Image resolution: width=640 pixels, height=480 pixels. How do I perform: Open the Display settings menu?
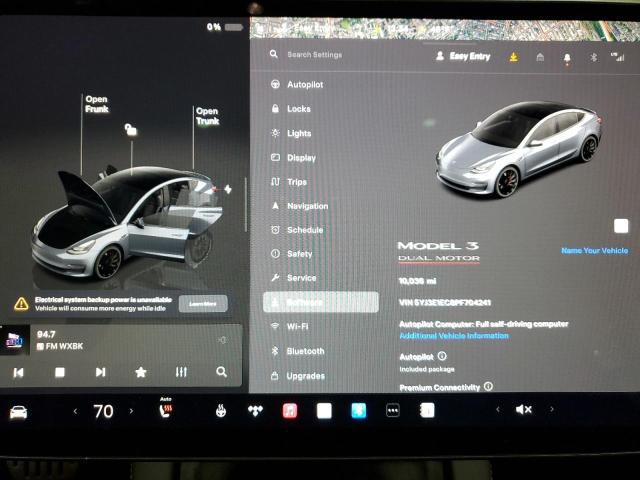pyautogui.click(x=293, y=158)
